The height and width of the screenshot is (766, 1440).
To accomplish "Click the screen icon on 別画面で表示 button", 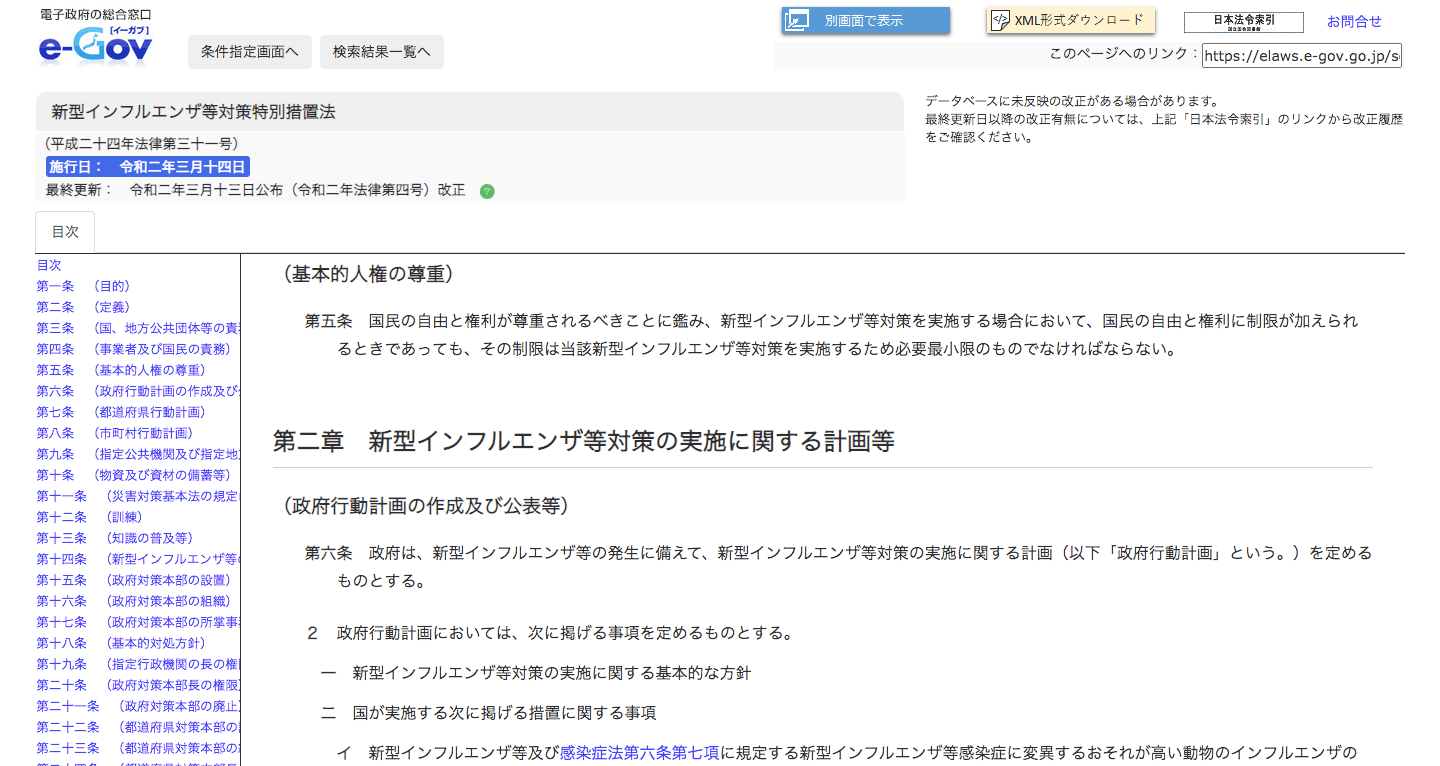I will point(797,19).
